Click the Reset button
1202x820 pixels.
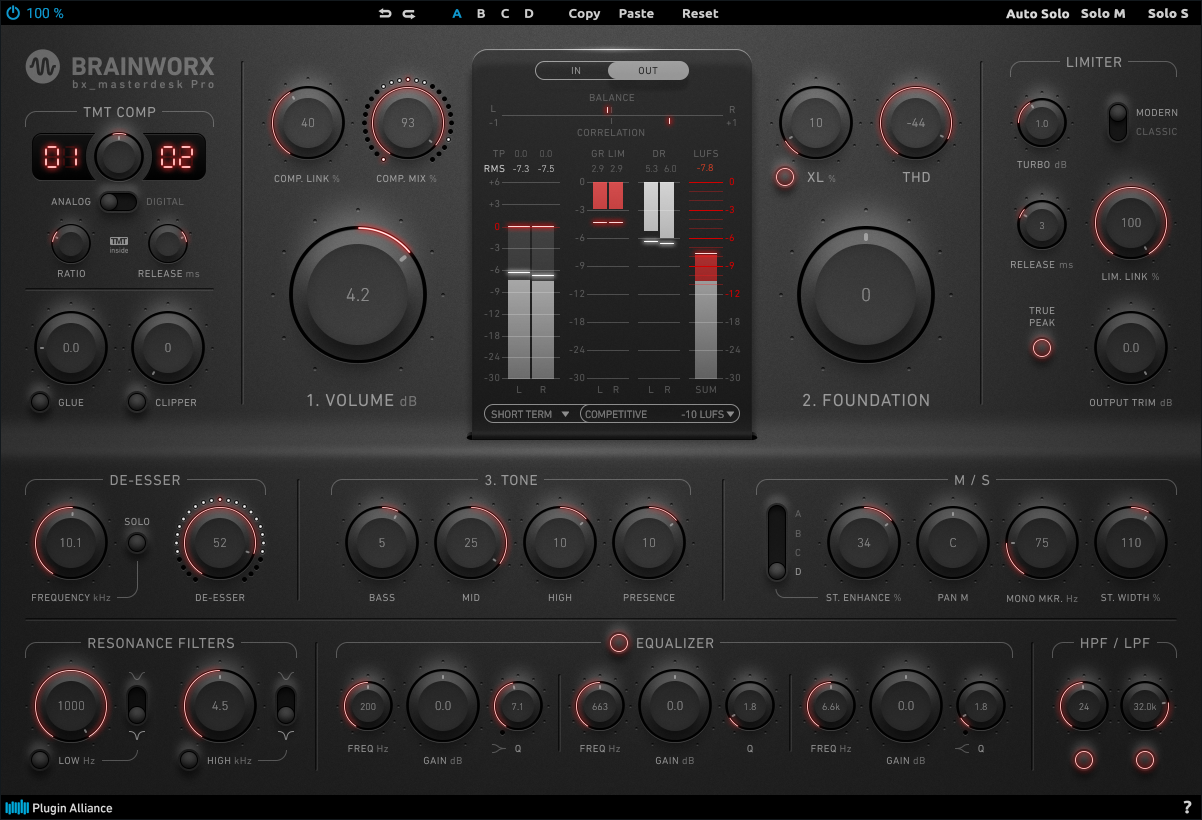click(x=700, y=14)
